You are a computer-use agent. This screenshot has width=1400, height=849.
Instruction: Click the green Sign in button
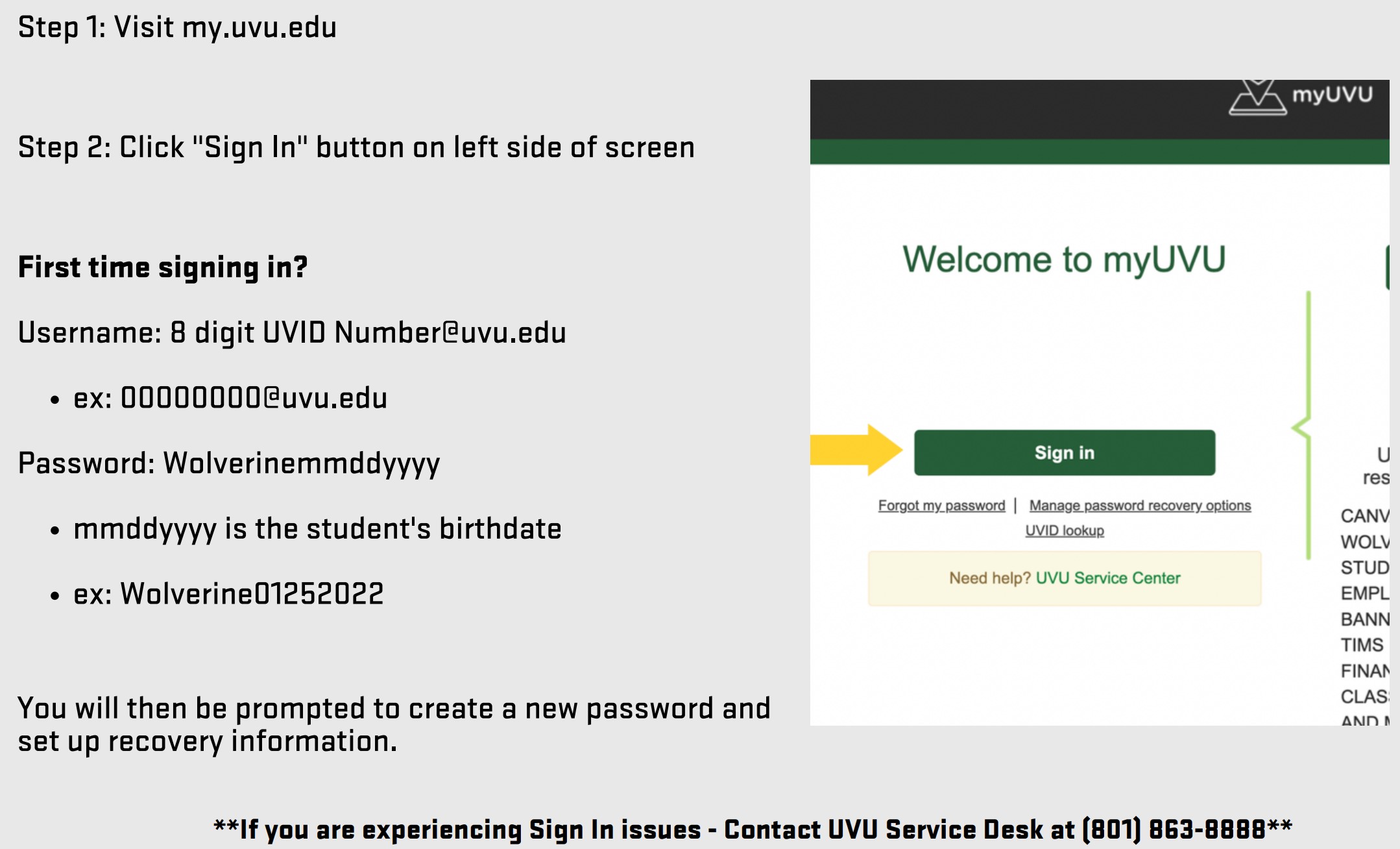click(1064, 452)
